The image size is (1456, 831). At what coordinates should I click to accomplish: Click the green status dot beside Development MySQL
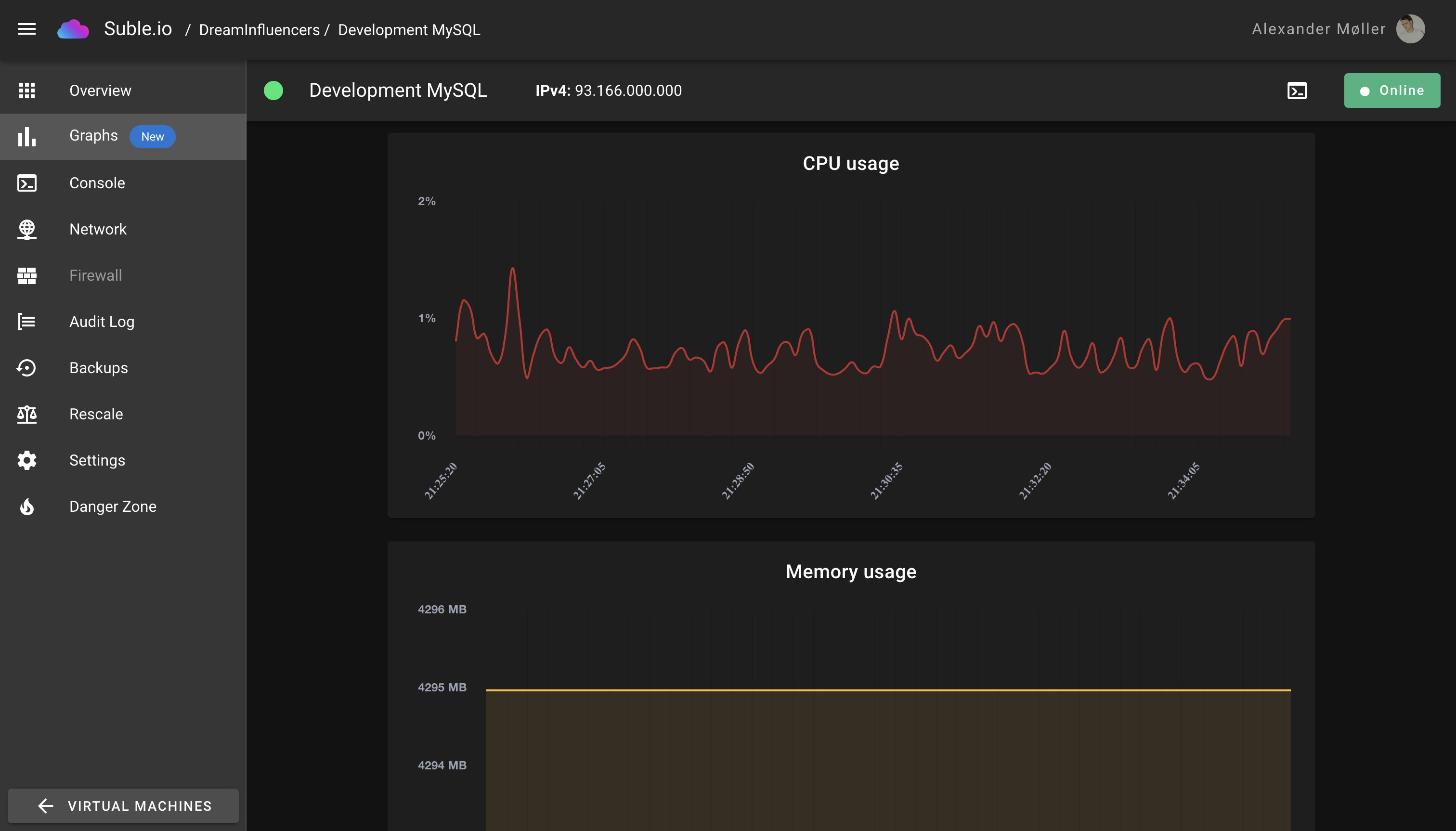tap(273, 90)
